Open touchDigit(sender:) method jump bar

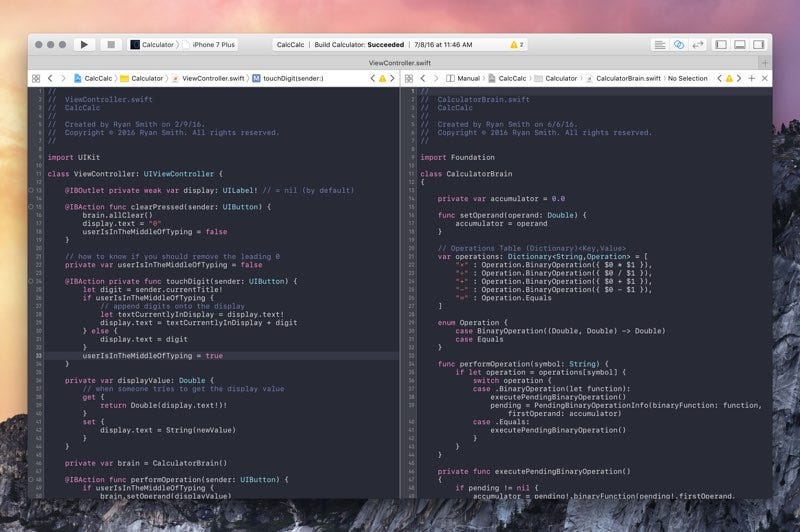click(288, 79)
